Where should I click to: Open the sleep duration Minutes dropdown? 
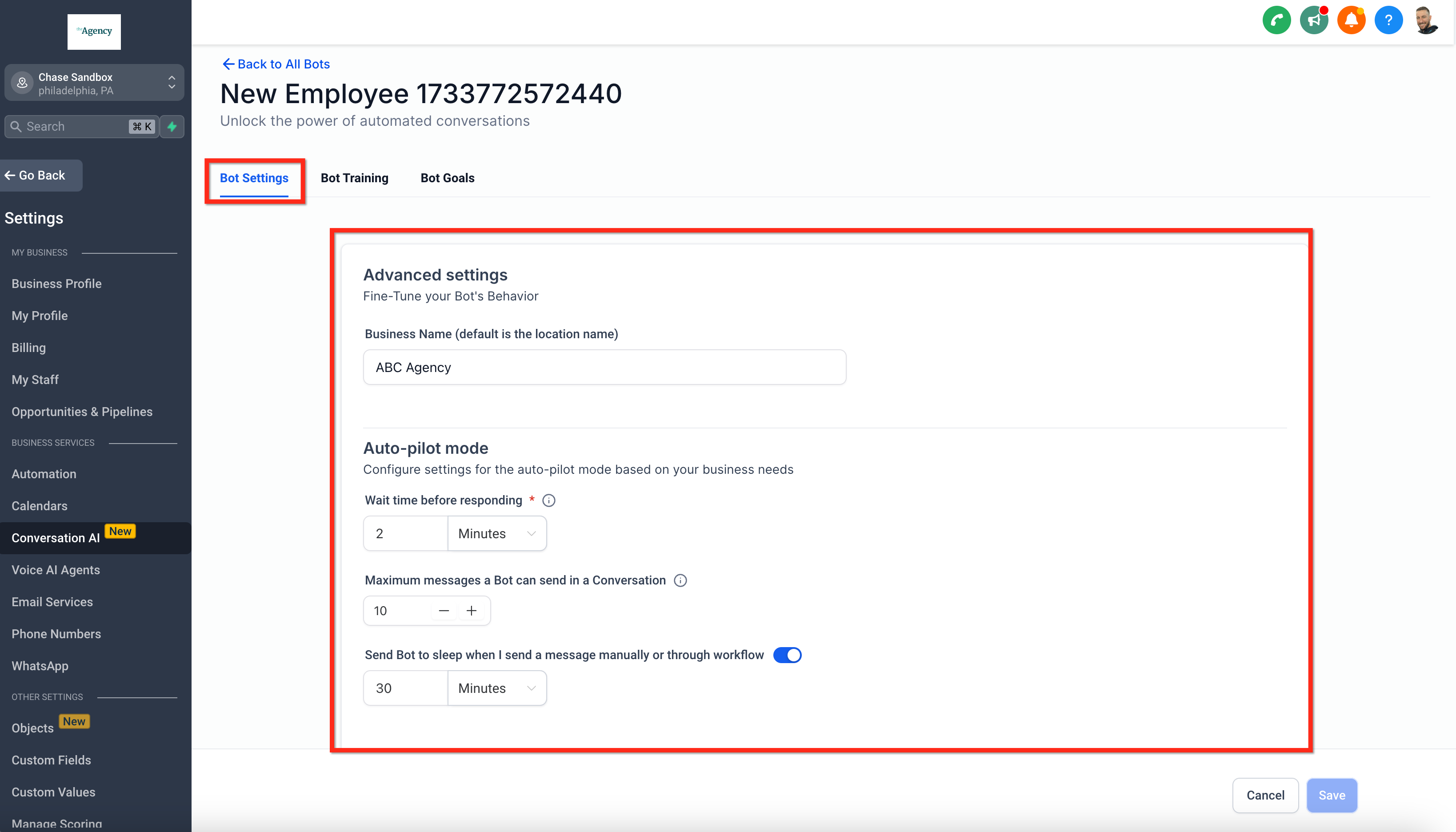[496, 688]
